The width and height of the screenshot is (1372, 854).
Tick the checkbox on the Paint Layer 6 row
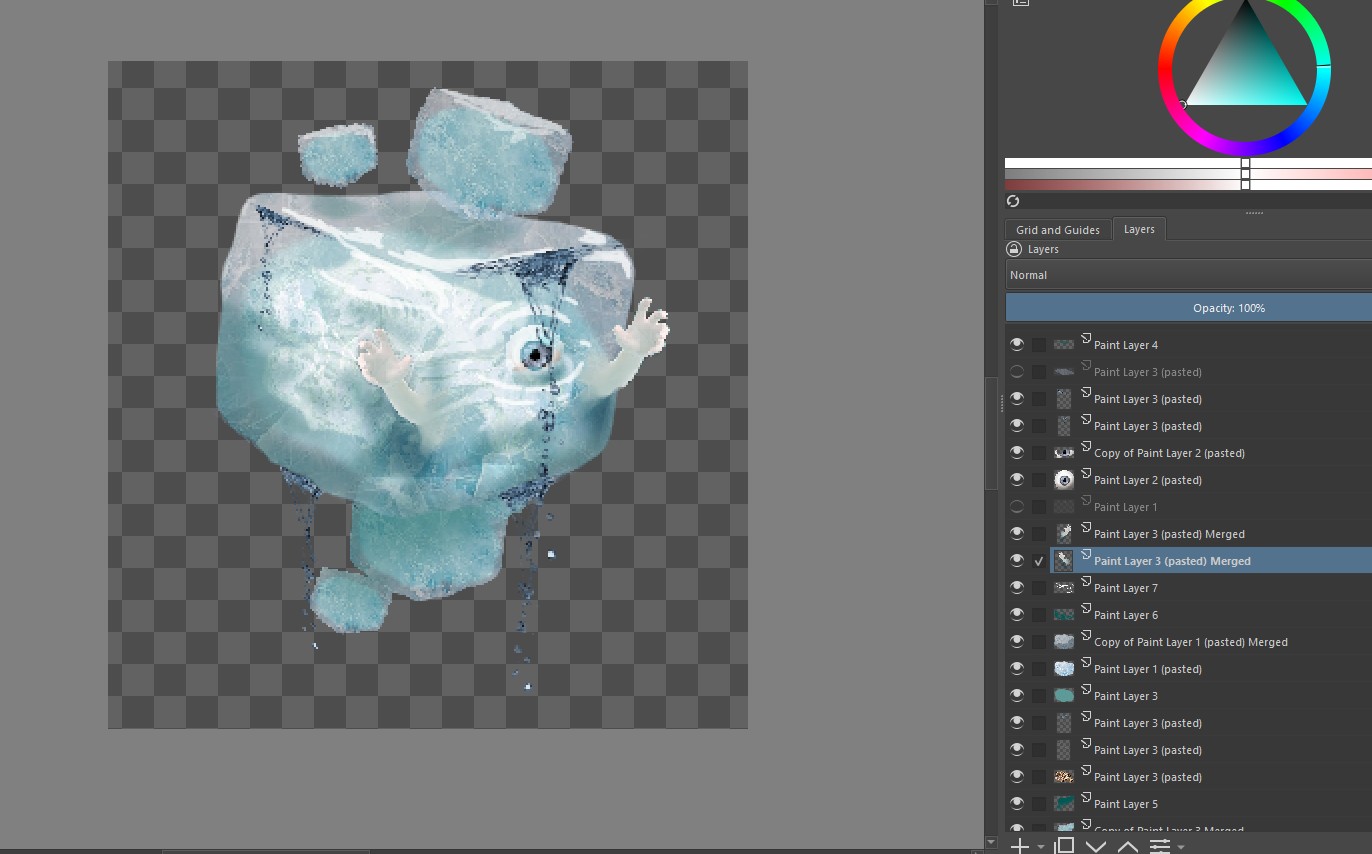point(1039,615)
